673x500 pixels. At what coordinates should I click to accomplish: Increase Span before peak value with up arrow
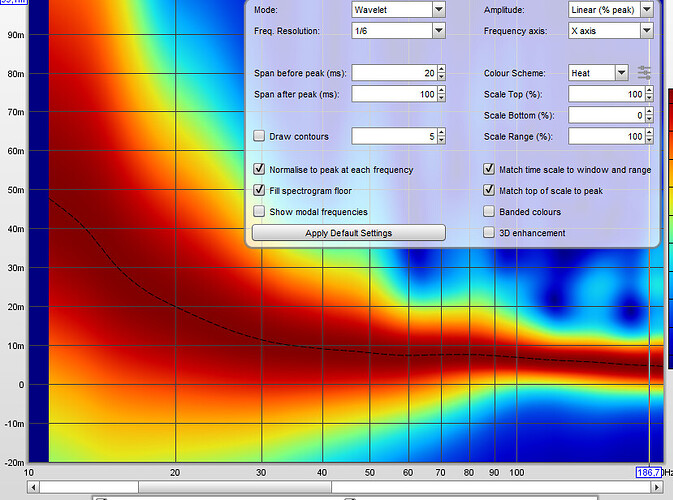click(x=441, y=69)
